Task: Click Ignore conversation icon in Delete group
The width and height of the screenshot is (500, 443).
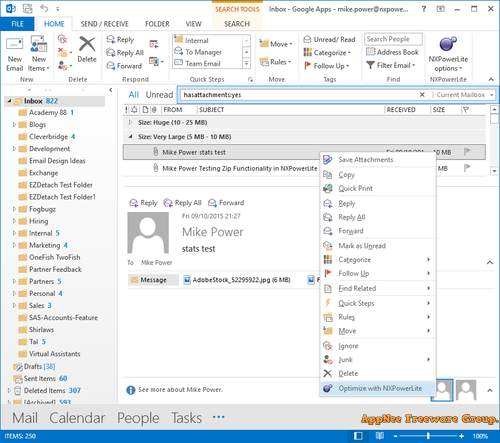Action: tap(62, 39)
